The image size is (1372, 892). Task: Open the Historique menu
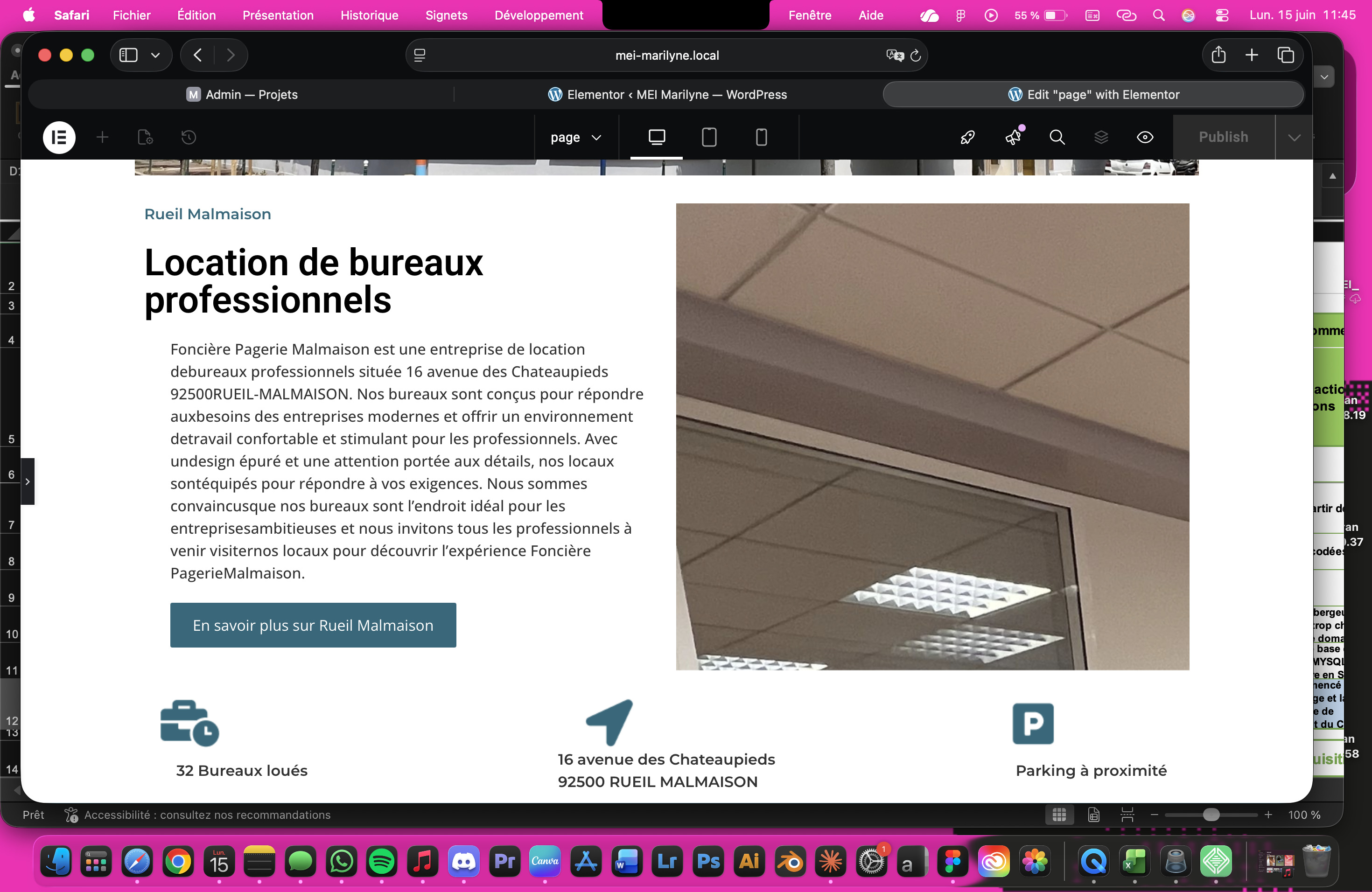click(x=369, y=15)
